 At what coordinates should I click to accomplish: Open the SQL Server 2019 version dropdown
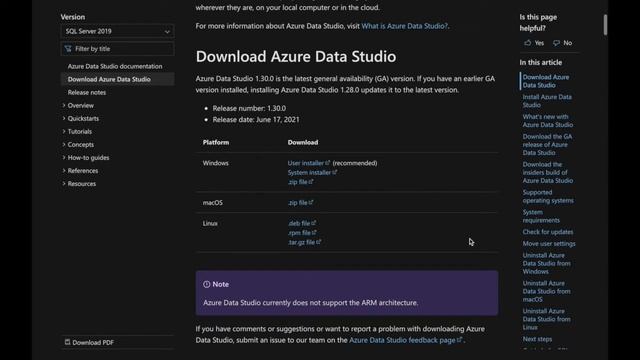(117, 31)
